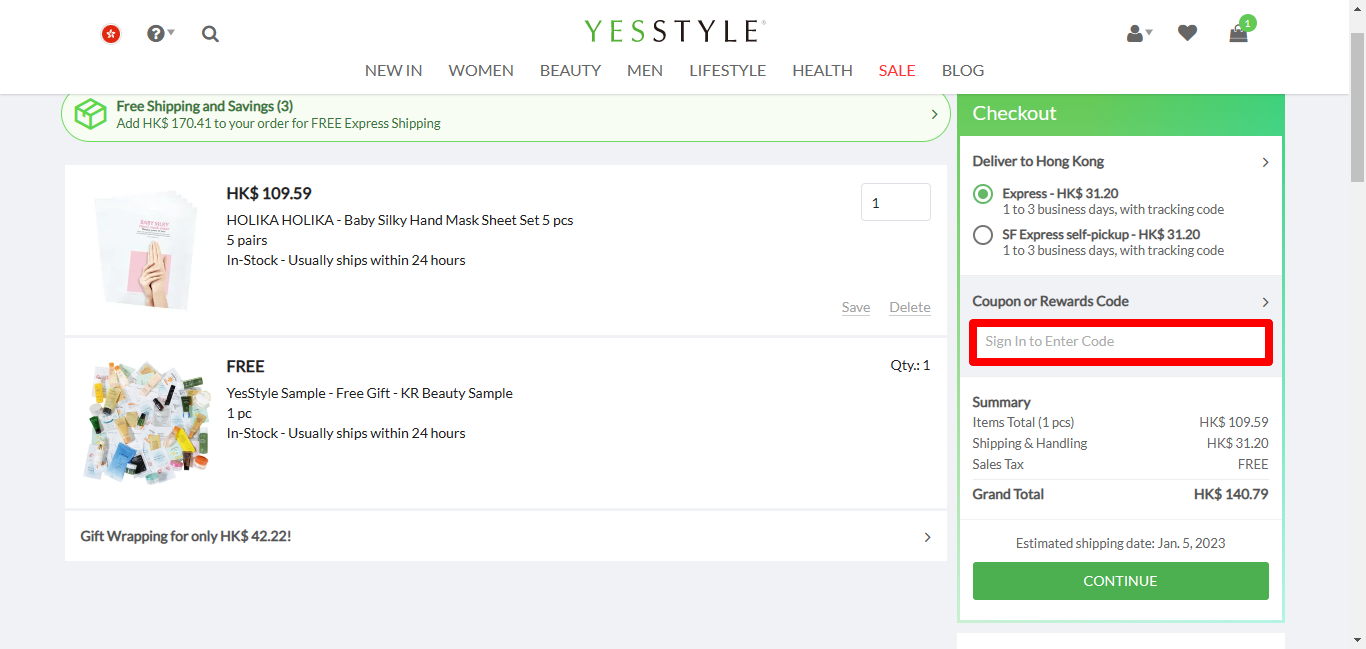
Task: Click the red rewards star icon
Action: [x=110, y=33]
